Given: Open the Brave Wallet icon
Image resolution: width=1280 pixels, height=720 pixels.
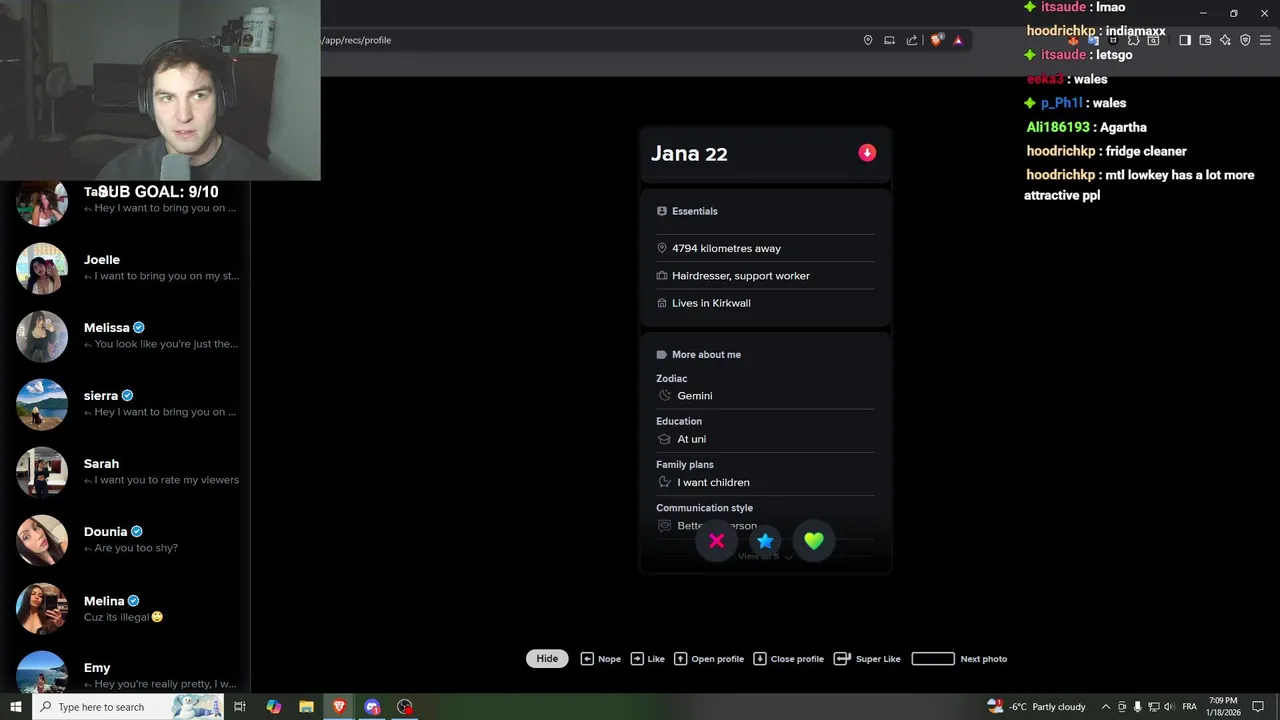Looking at the screenshot, I should click(1205, 40).
